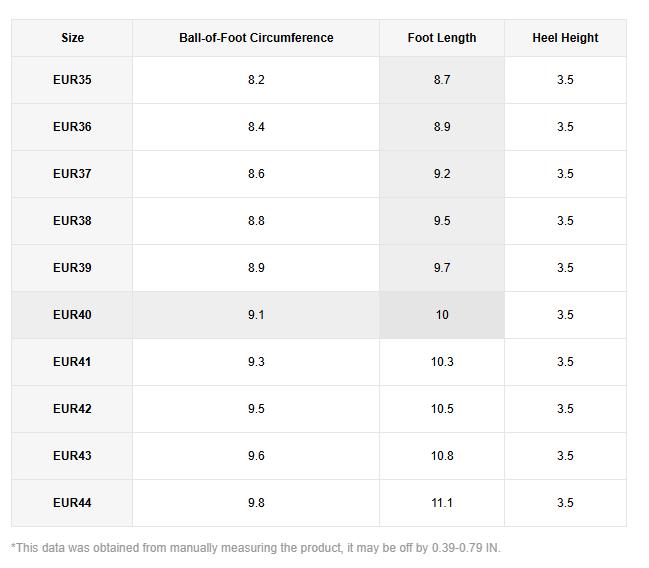This screenshot has width=649, height=568.
Task: Click the heel height value in EUR44 row
Action: tap(565, 503)
